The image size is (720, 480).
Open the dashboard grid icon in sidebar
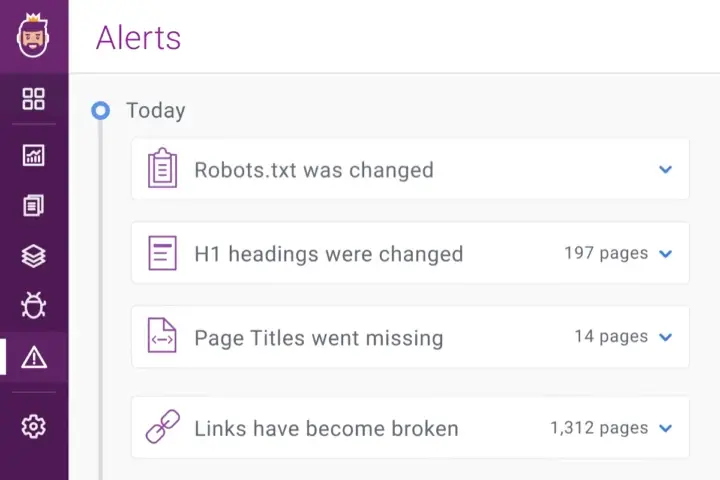point(34,98)
